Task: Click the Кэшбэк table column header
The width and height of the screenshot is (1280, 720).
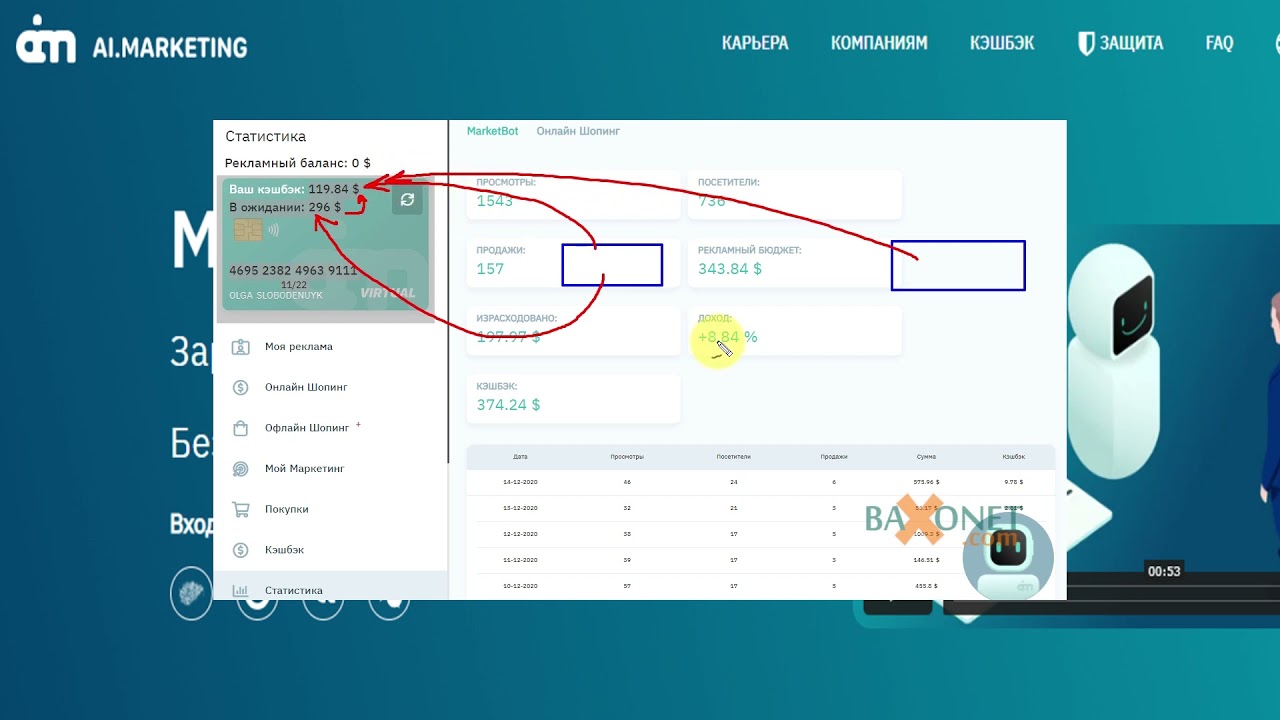Action: tap(1014, 457)
